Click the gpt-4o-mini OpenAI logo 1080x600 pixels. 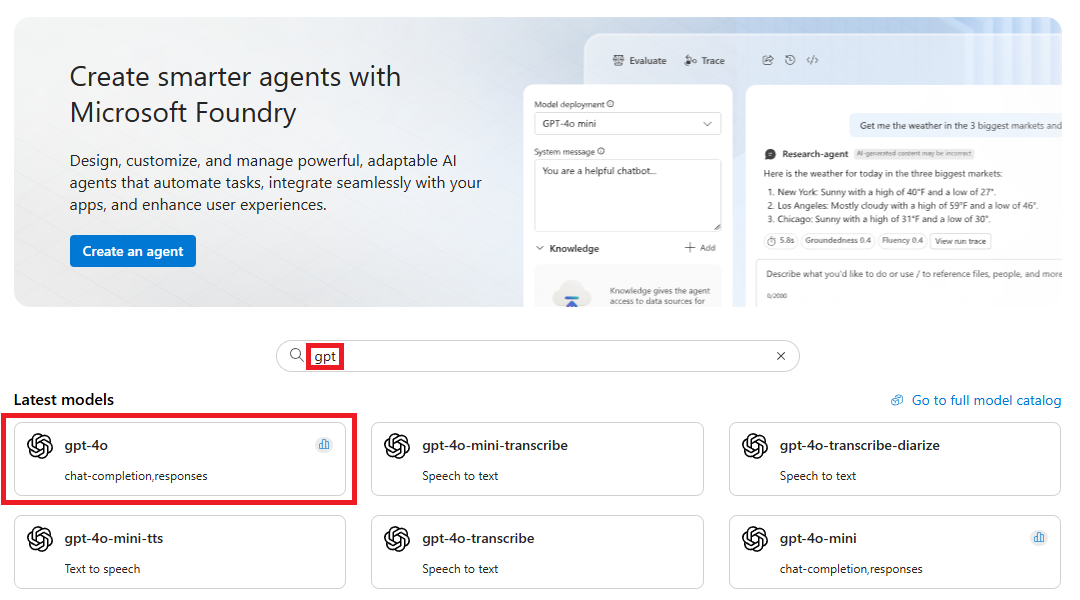tap(755, 539)
